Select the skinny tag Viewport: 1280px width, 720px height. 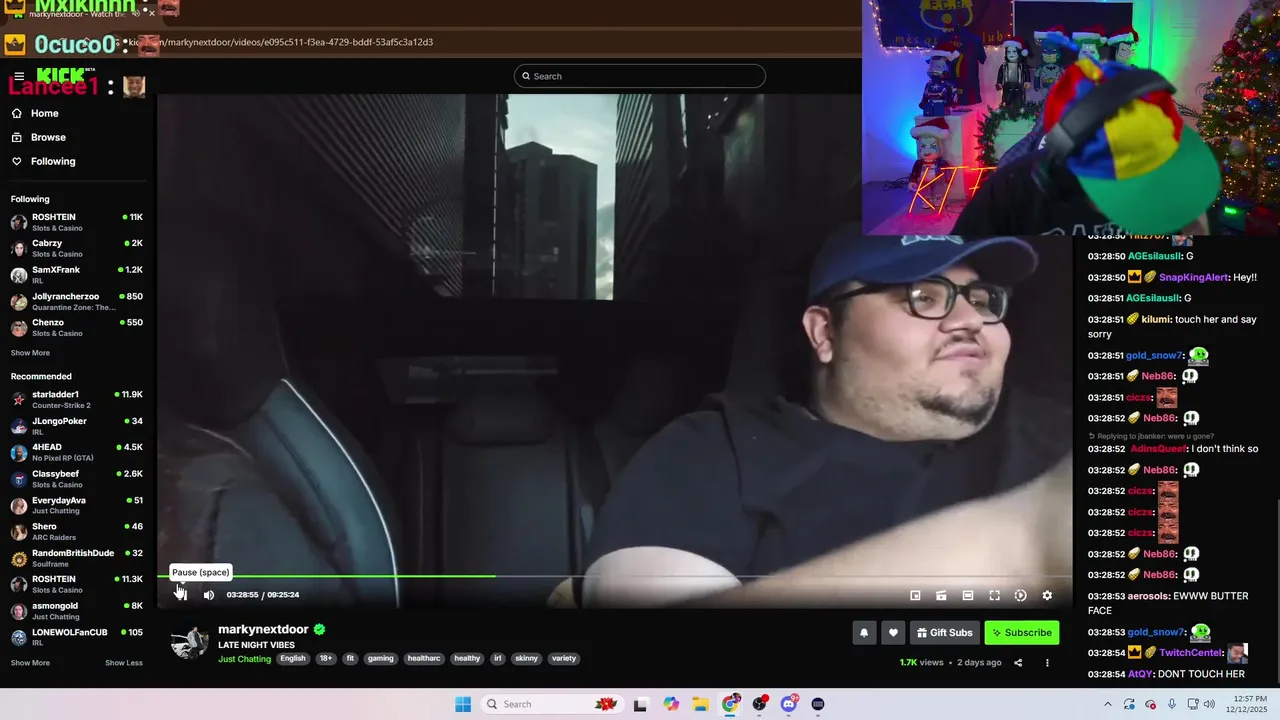(x=527, y=659)
